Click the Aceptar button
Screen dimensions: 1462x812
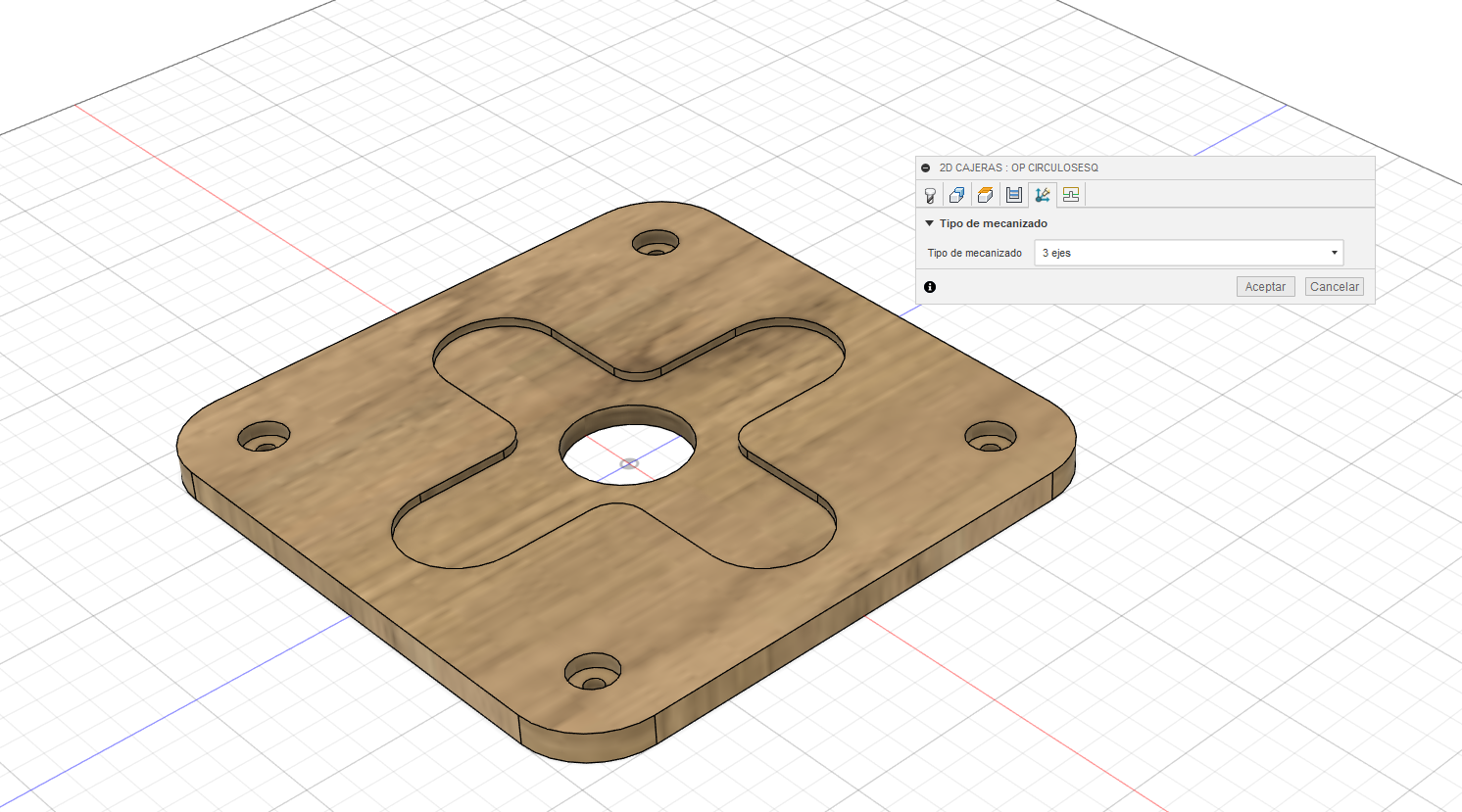1265,287
